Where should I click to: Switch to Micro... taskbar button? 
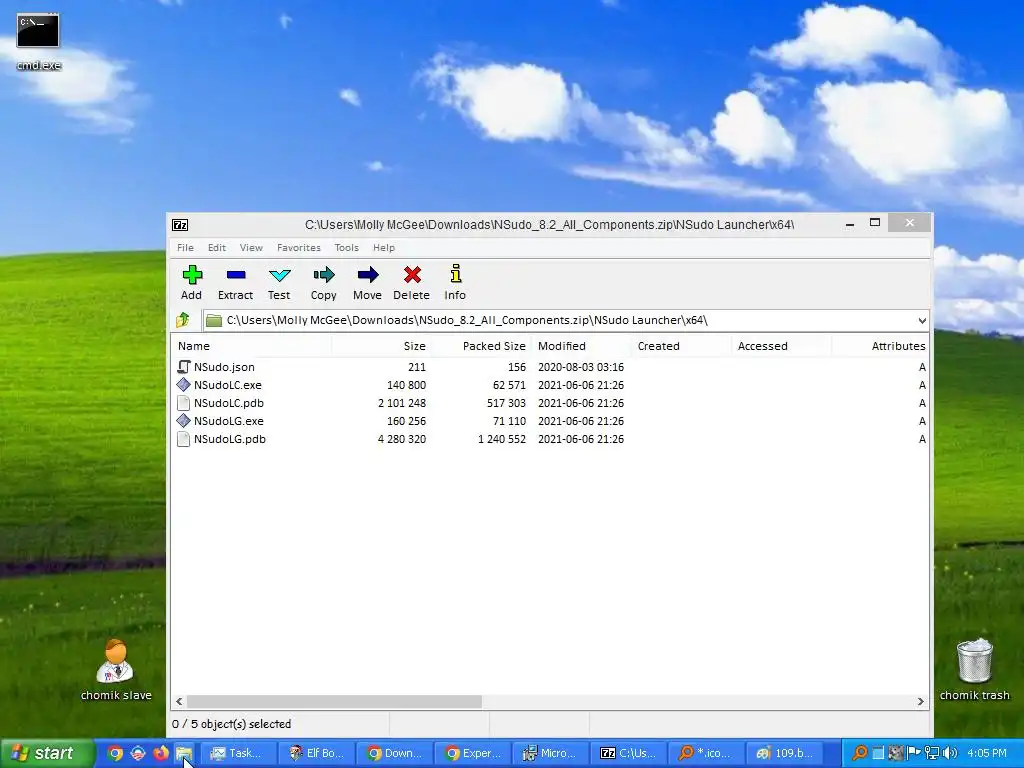coord(551,753)
